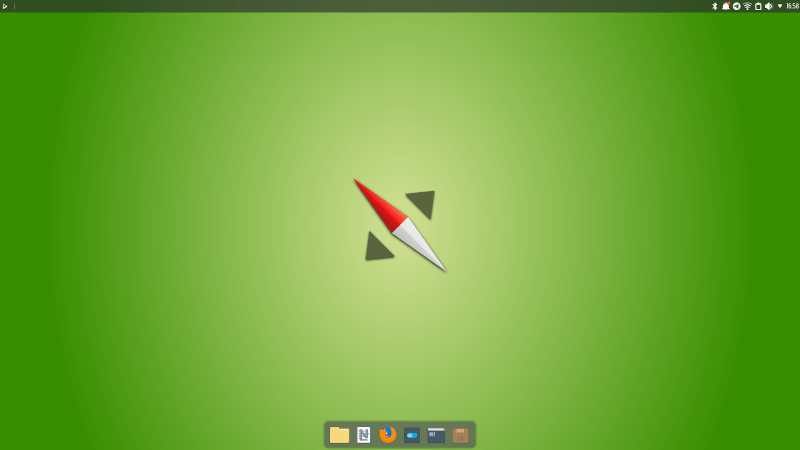The height and width of the screenshot is (450, 800).
Task: Click the red half of the compass needle
Action: point(380,204)
